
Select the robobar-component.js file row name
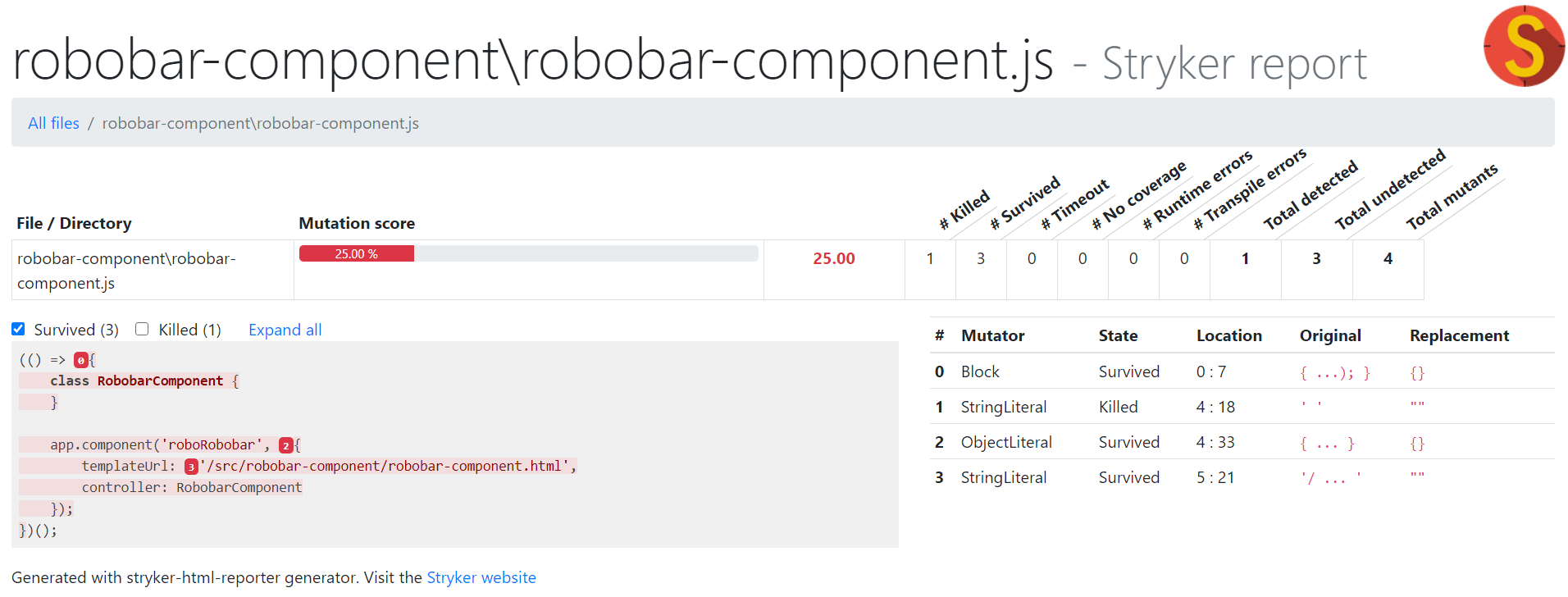[x=126, y=271]
